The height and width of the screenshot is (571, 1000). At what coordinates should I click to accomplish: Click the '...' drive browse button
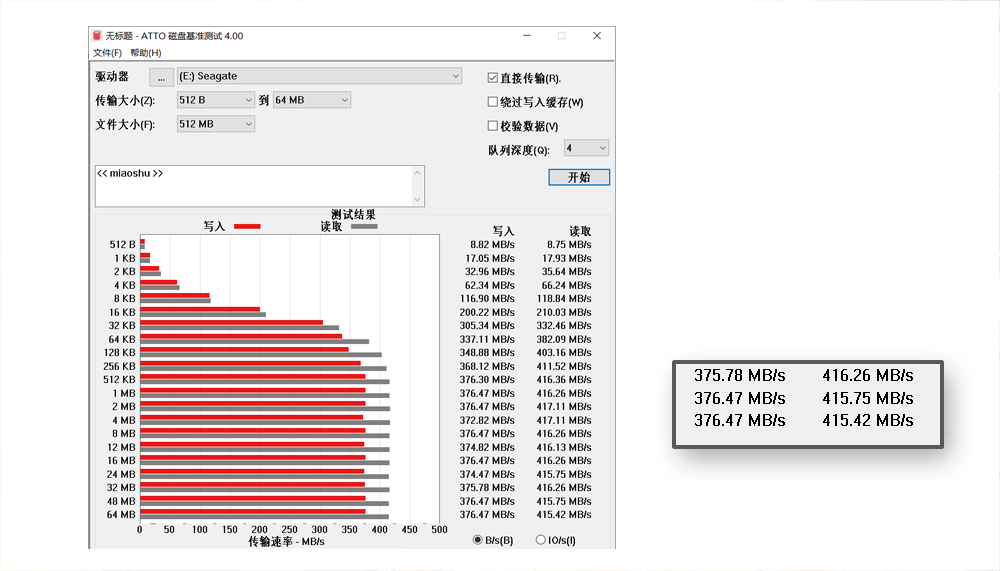[161, 77]
